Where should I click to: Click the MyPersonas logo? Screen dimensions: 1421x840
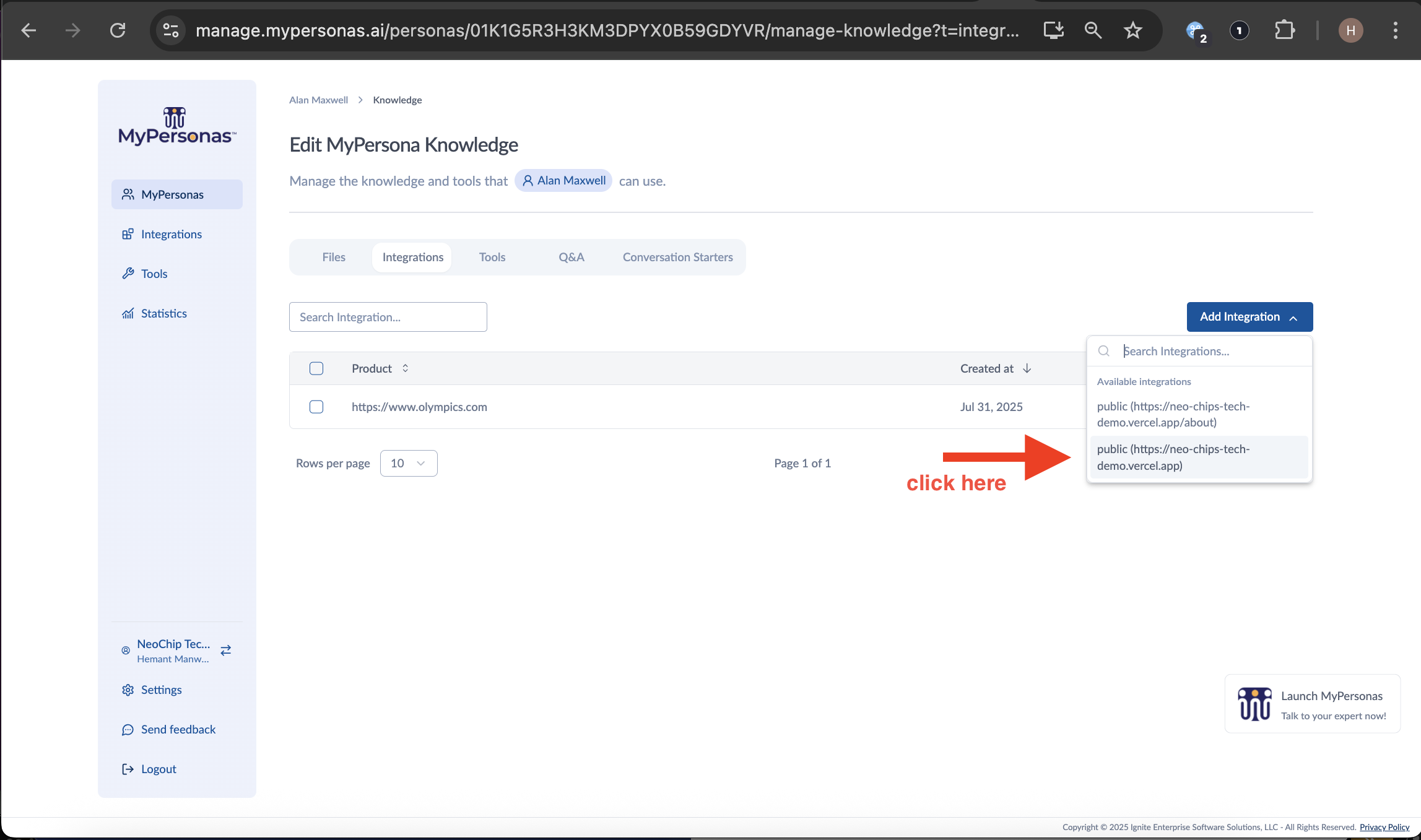(177, 126)
